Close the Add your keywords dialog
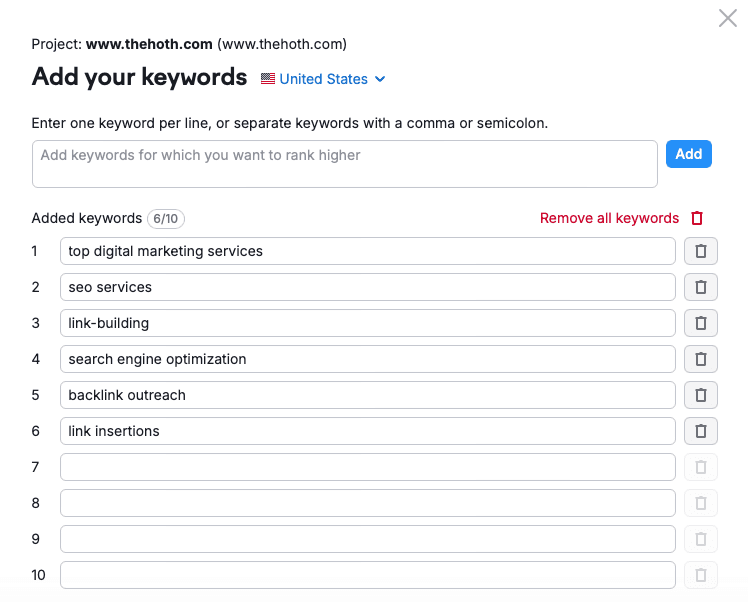748x602 pixels. (x=728, y=18)
